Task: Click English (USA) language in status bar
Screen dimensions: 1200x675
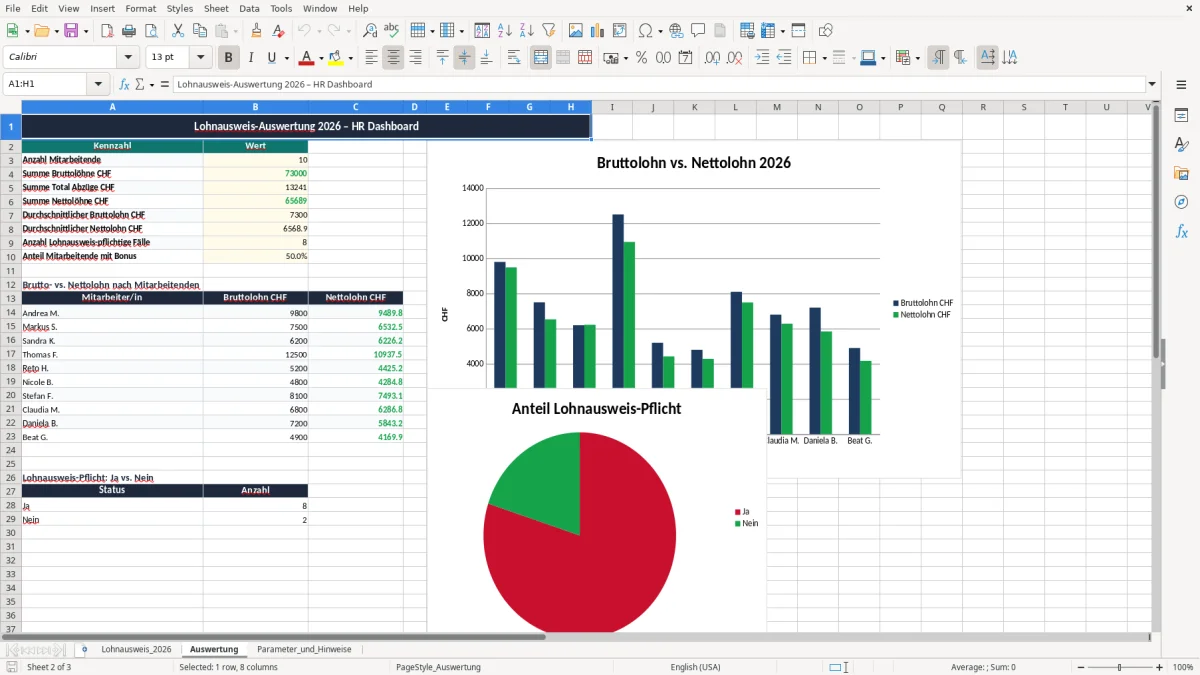Action: tap(695, 667)
